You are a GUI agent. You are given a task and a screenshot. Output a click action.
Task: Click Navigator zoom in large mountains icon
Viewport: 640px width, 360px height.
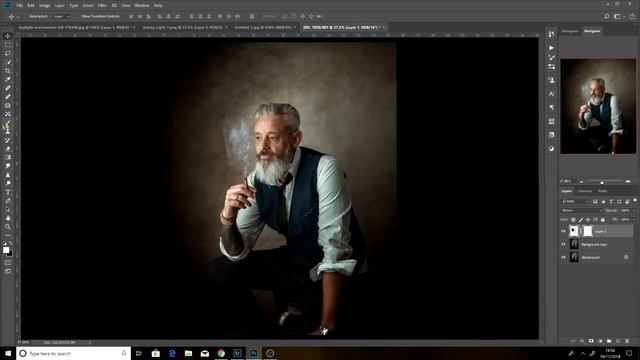click(628, 181)
